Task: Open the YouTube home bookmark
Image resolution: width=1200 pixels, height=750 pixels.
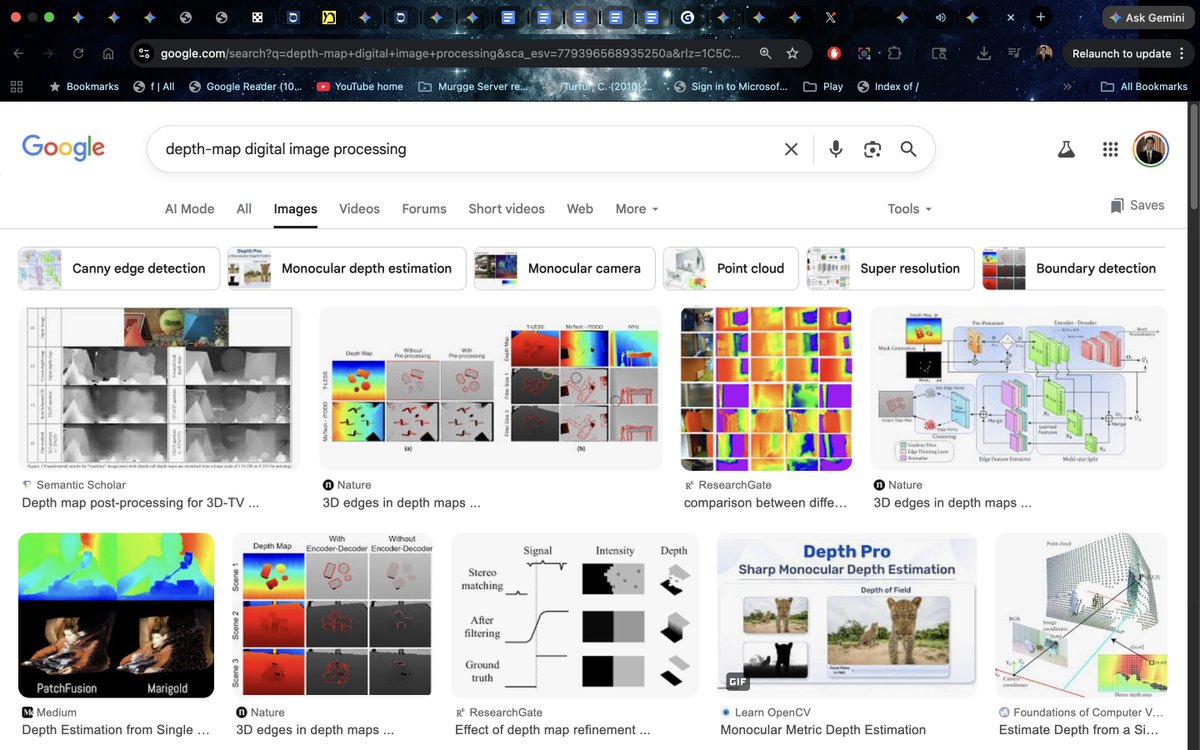Action: 359,86
